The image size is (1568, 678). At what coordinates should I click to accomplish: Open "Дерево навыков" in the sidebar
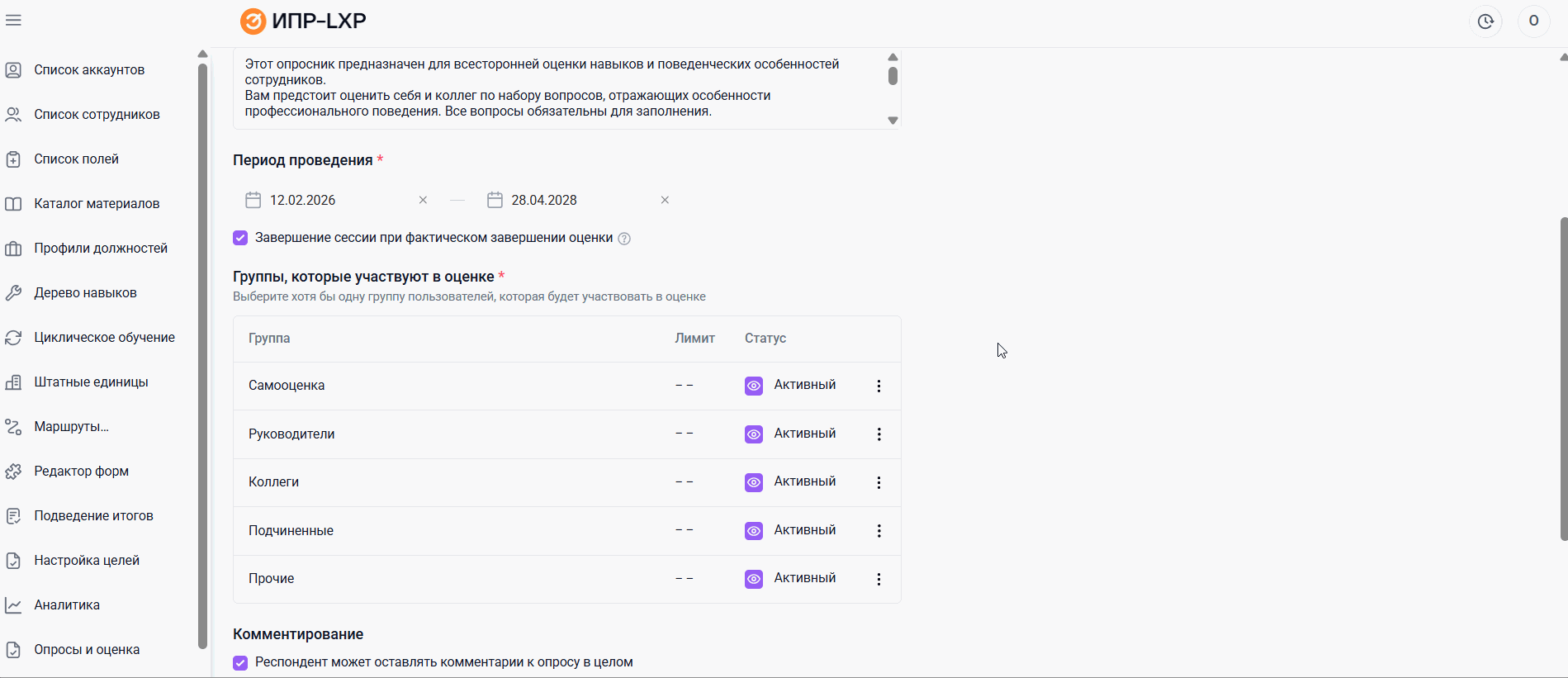(x=85, y=292)
